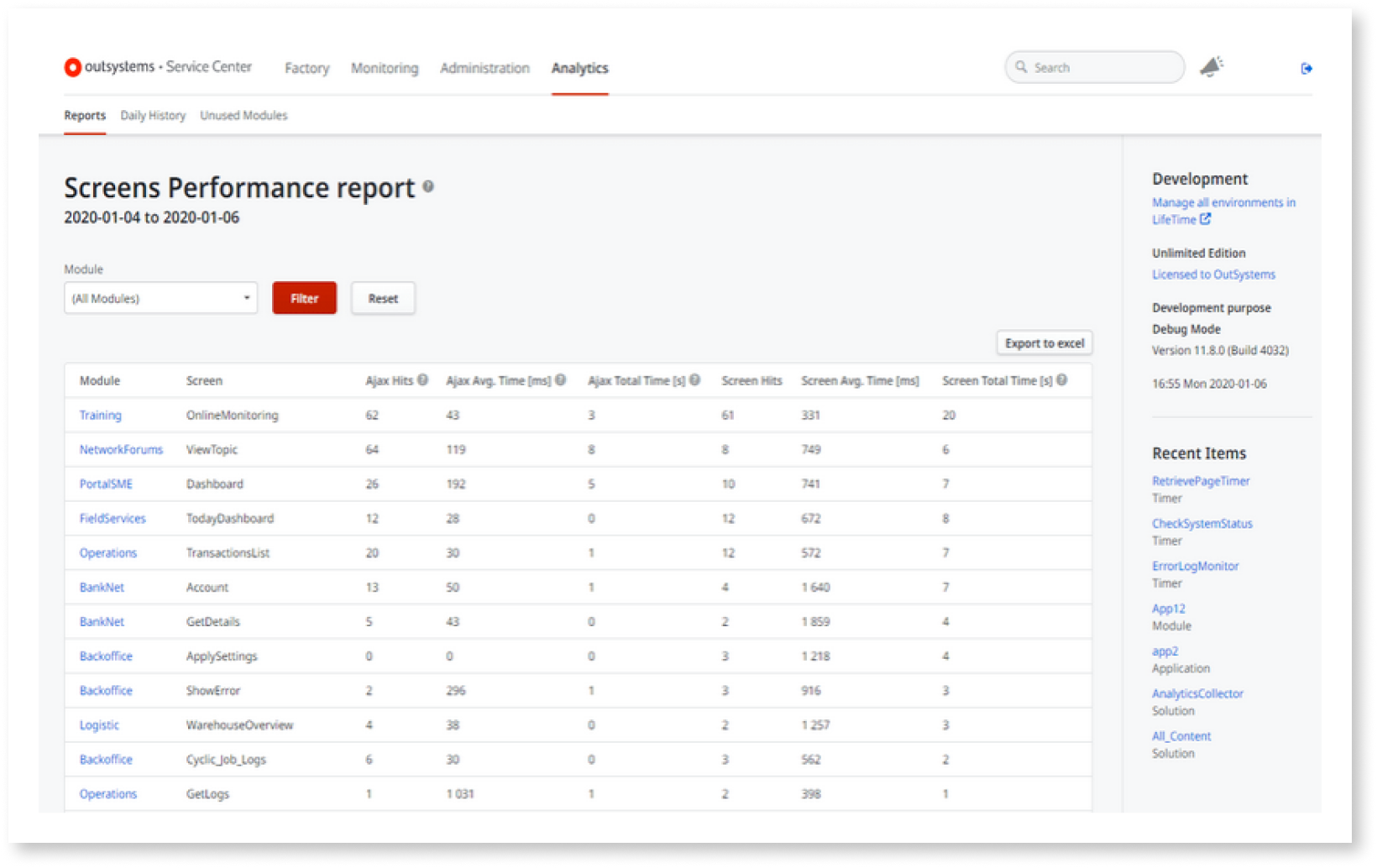Viewport: 1377px width, 868px height.
Task: Click the help icon next to Ajax Hits column
Action: [421, 379]
